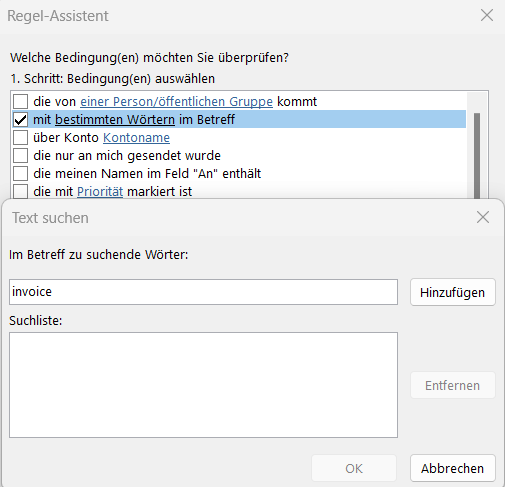Open the 'Kontoname' link
This screenshot has height=487, width=505.
136,138
